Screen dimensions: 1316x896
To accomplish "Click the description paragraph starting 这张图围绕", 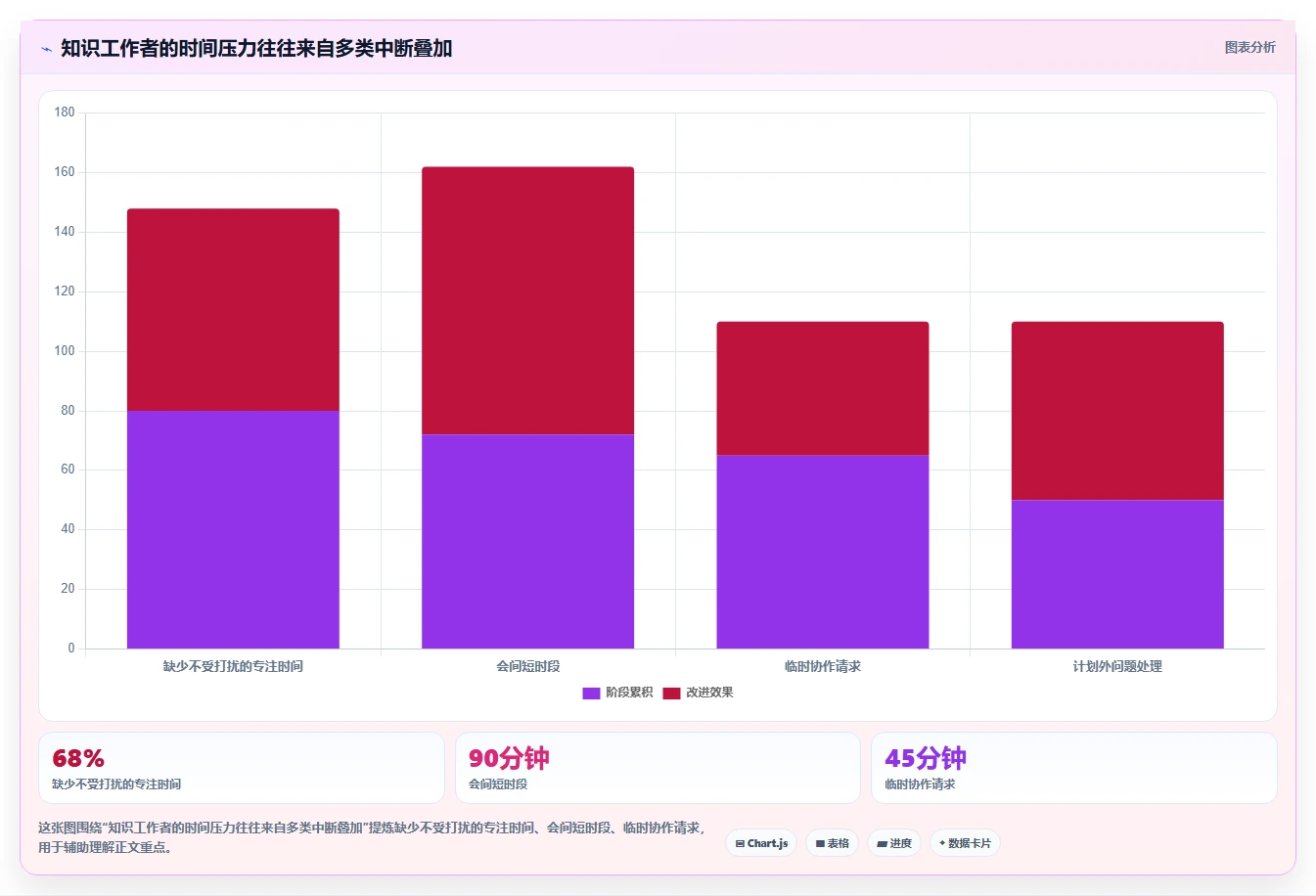I will [x=372, y=837].
